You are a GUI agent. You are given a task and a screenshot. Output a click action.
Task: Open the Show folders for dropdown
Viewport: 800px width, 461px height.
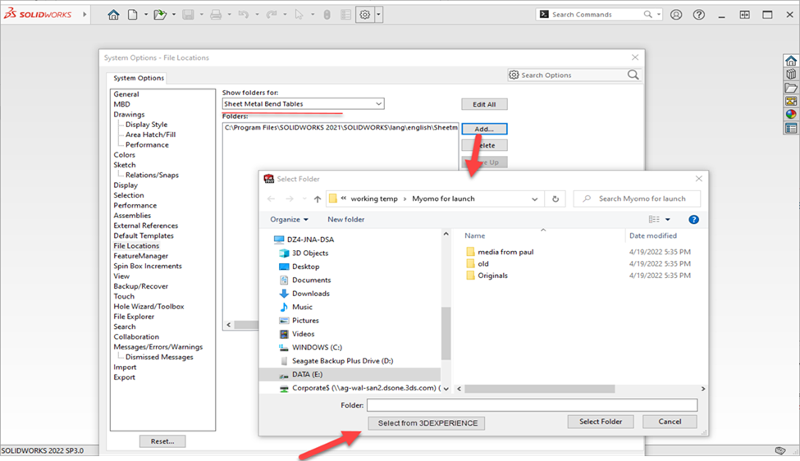pos(303,104)
